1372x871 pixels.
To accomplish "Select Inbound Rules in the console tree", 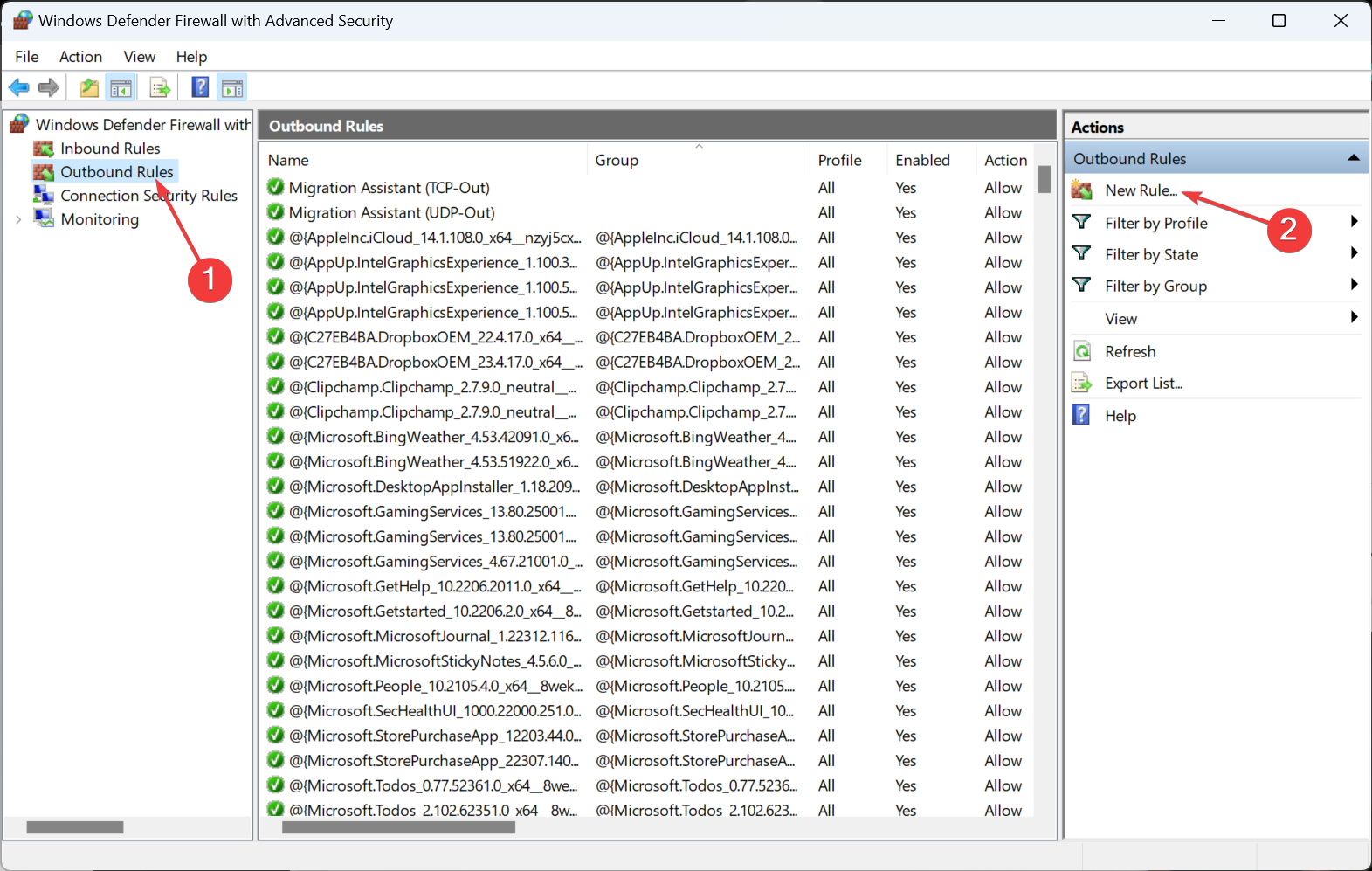I will (110, 149).
